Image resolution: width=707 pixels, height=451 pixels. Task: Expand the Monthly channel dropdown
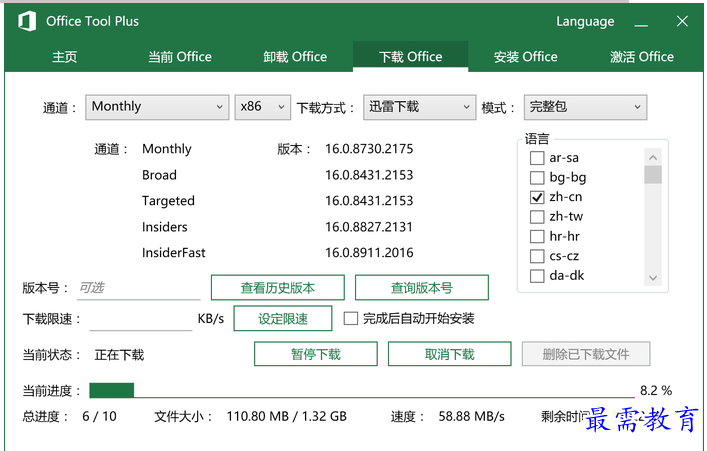click(157, 107)
